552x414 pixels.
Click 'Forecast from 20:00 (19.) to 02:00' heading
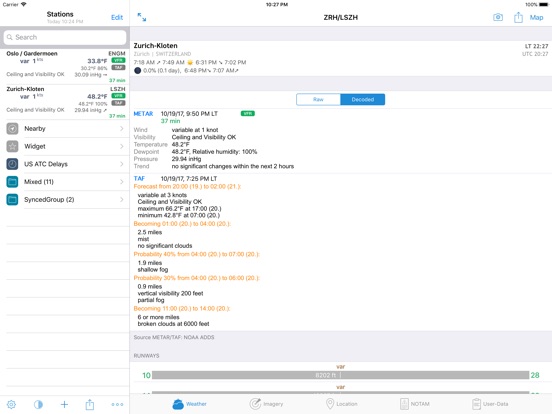pos(187,187)
